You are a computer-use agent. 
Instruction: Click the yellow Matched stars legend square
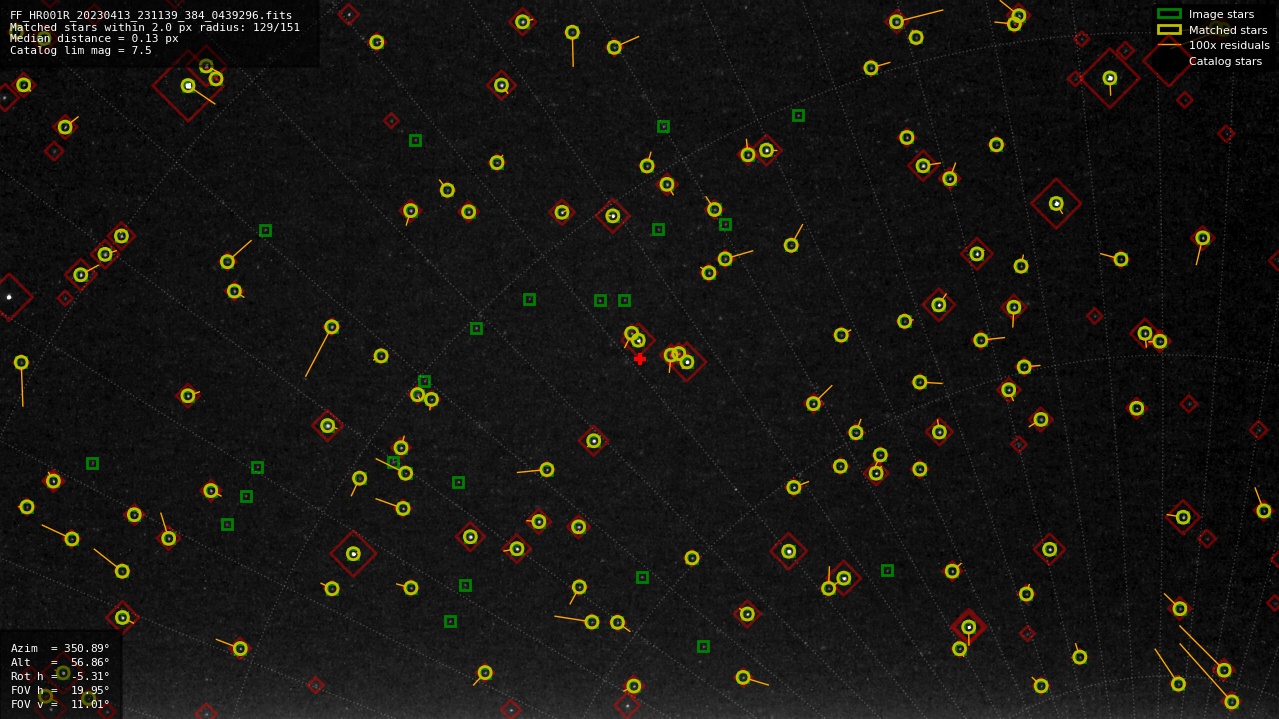1169,30
